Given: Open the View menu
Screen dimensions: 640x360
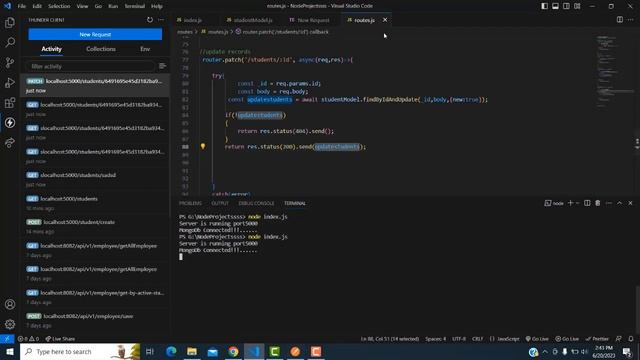Looking at the screenshot, I should (82, 6).
